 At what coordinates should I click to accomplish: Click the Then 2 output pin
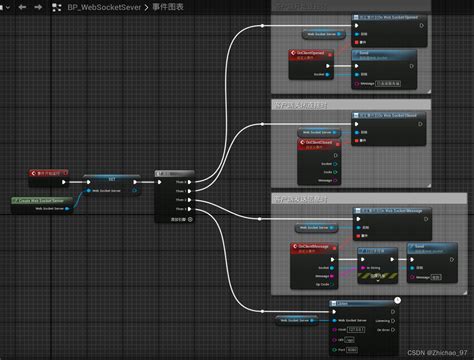point(189,200)
